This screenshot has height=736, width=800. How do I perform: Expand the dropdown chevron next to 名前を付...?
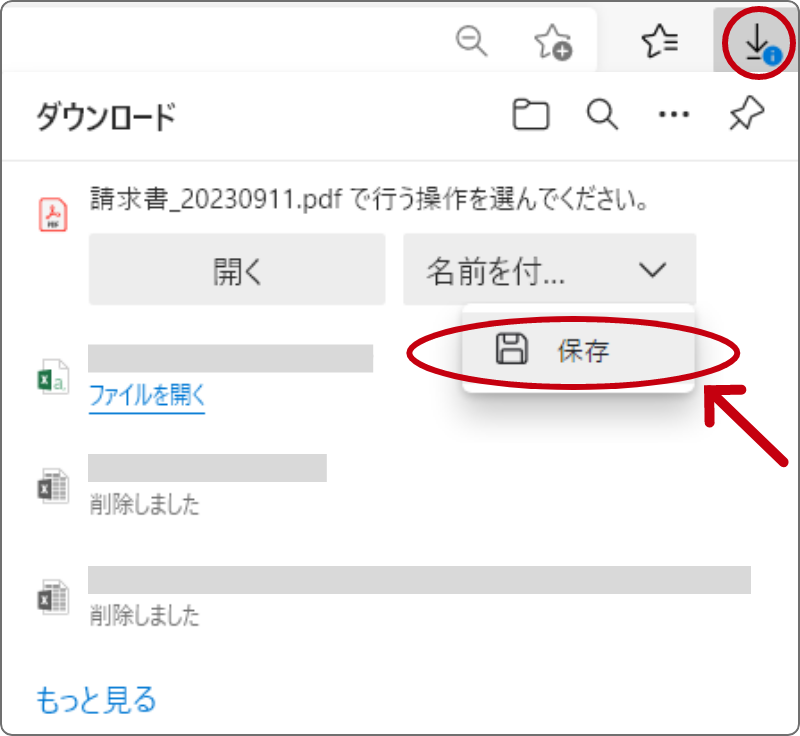point(653,270)
